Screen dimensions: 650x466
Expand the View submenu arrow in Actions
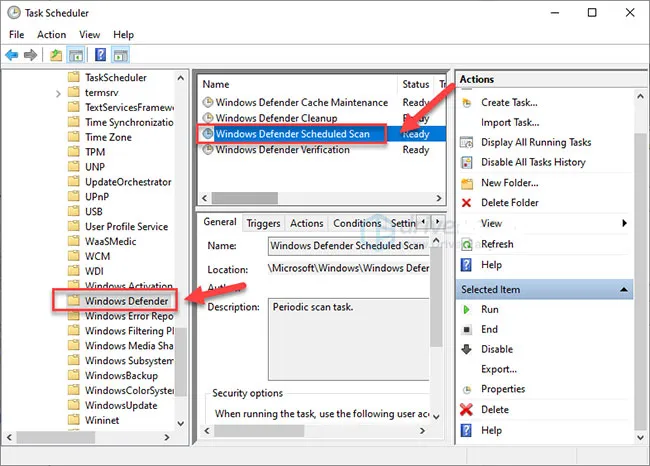pos(624,223)
